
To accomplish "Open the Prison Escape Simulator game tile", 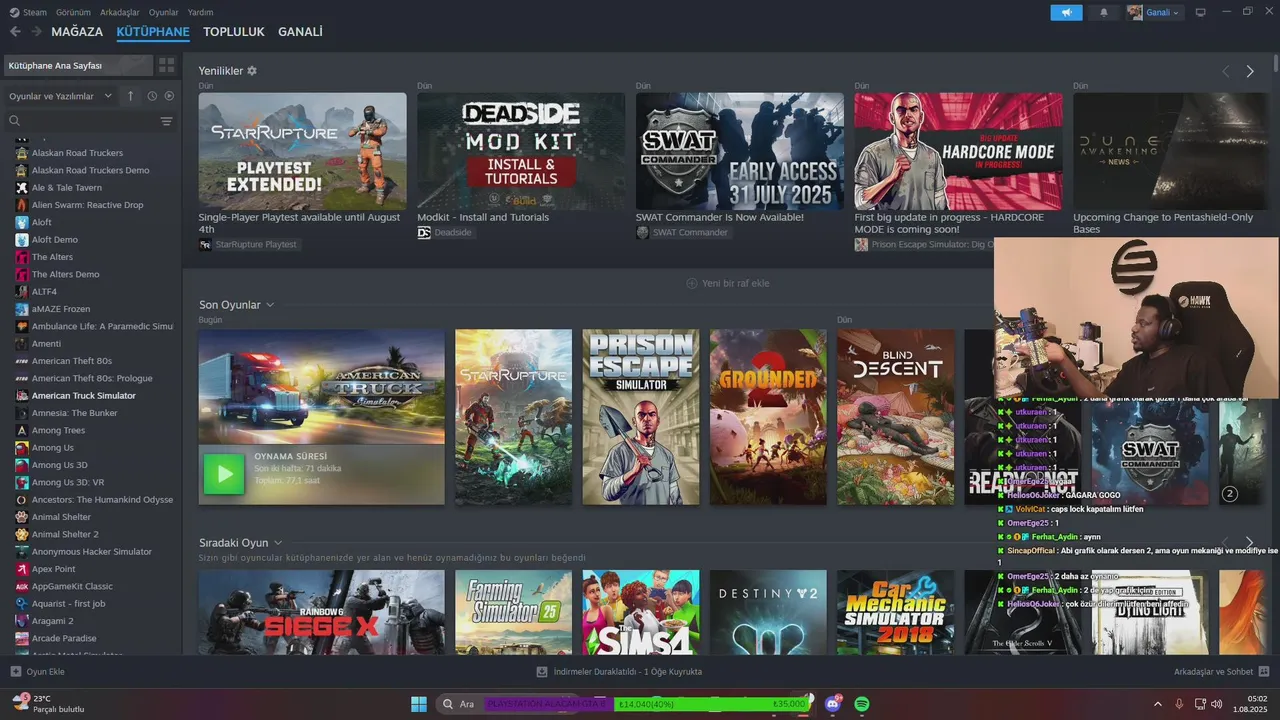I will coord(641,417).
